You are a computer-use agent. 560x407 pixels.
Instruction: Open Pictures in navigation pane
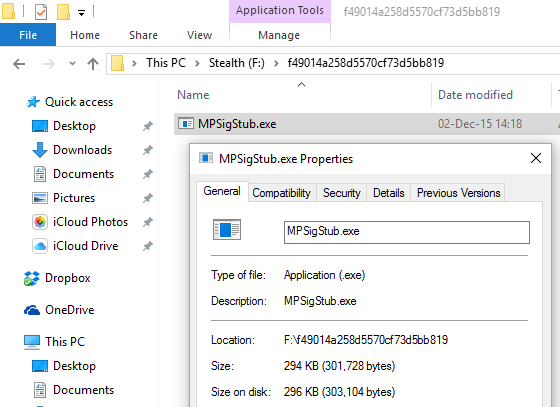pos(74,198)
